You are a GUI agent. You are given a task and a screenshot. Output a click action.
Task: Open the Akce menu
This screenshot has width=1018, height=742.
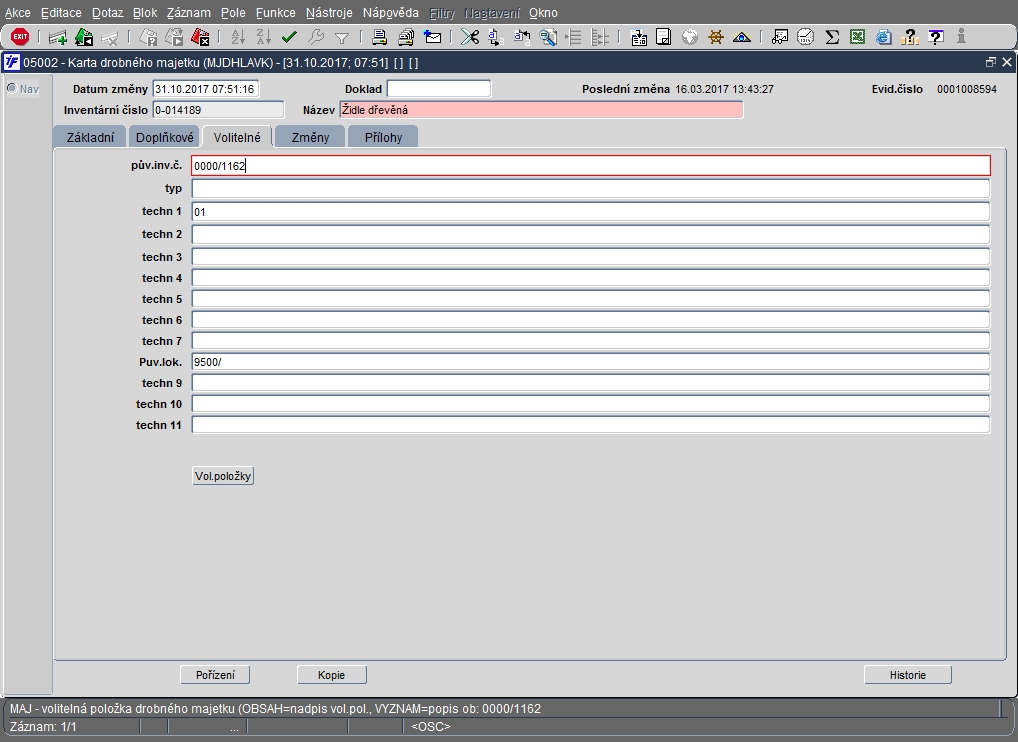coord(18,13)
